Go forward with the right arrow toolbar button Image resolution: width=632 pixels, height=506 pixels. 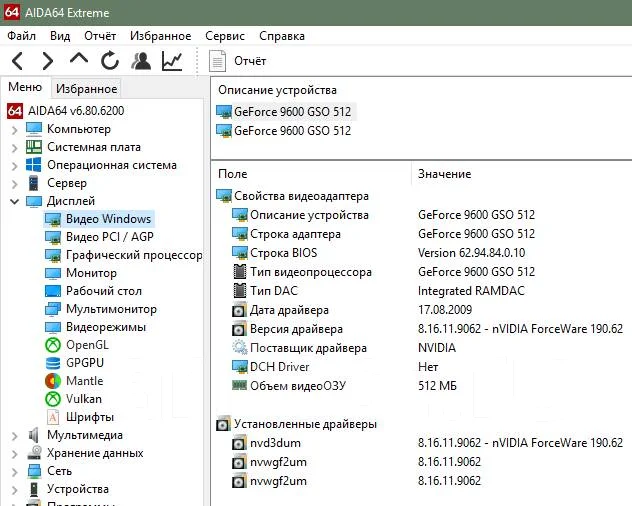48,61
